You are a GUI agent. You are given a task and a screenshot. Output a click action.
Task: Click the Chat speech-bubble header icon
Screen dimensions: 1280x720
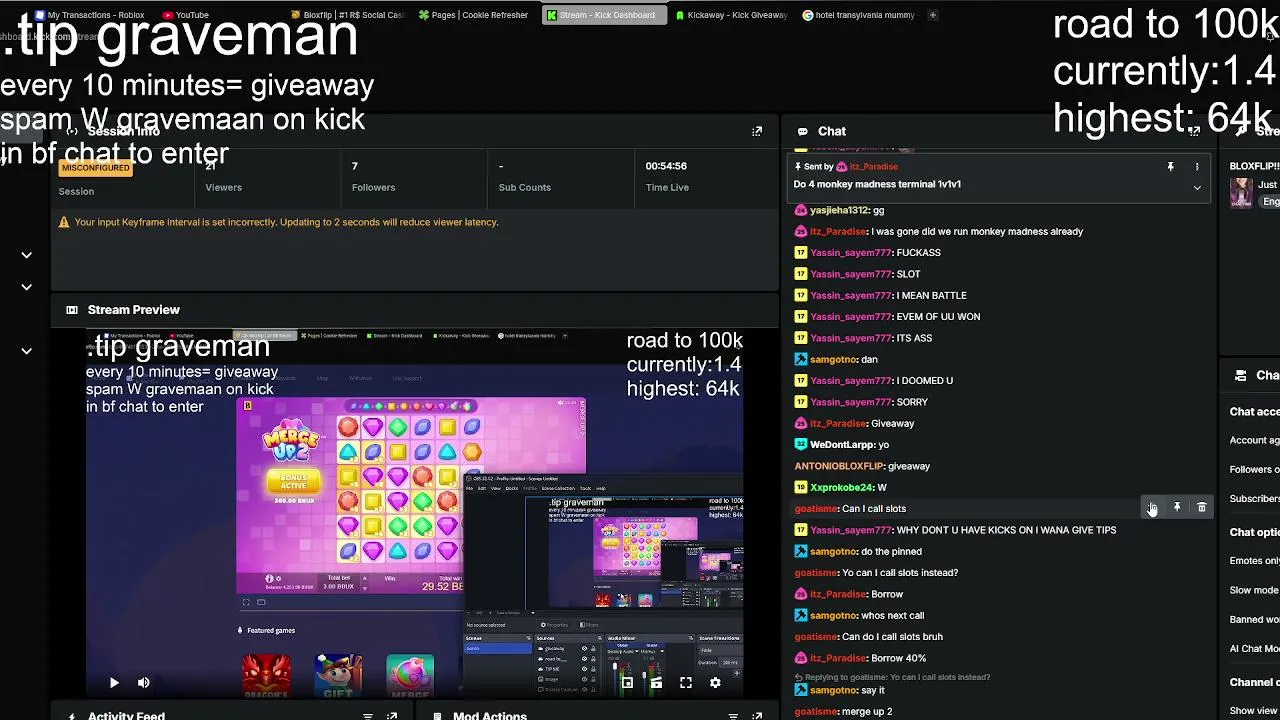coord(802,131)
